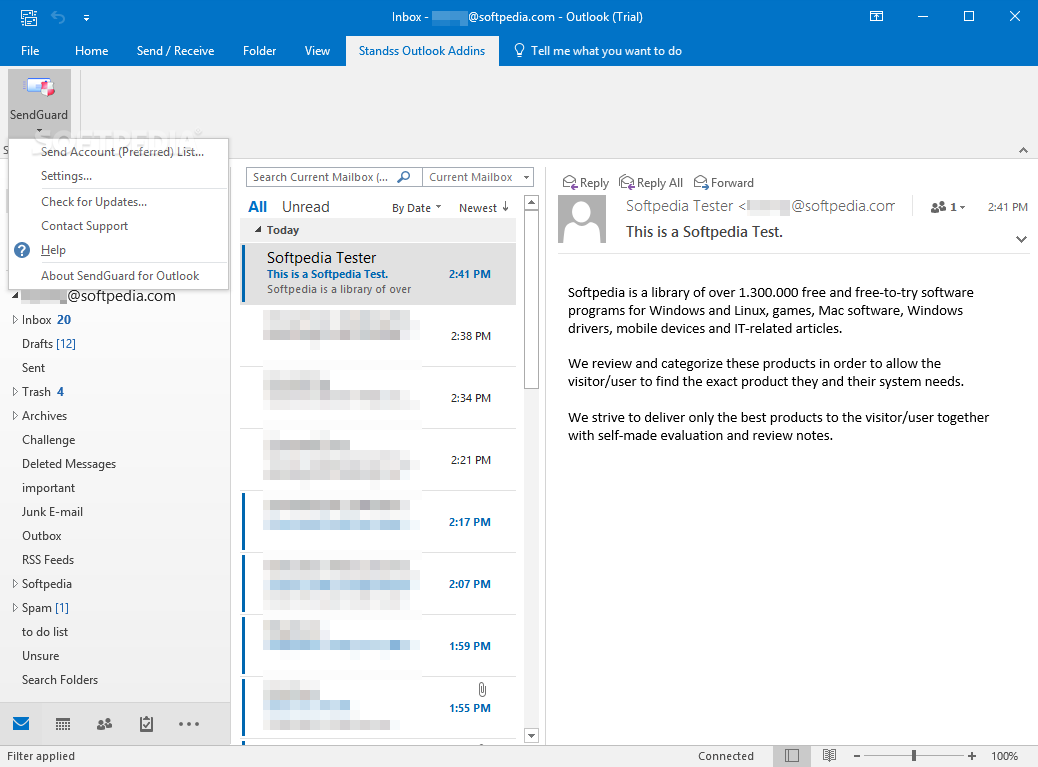Expand the Inbox folder
Viewport: 1038px width, 767px height.
click(x=15, y=320)
